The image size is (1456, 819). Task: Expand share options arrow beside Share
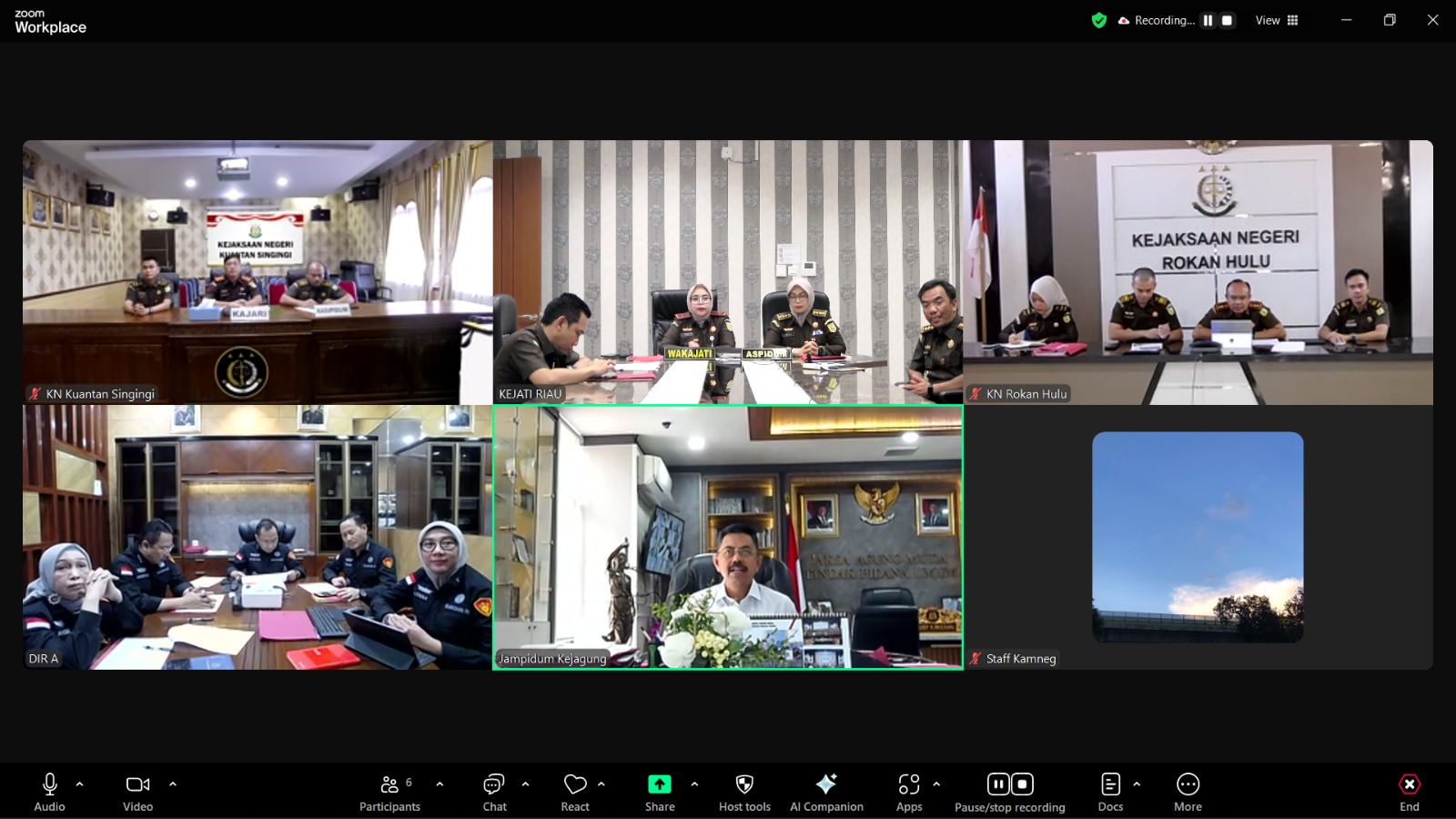(x=694, y=784)
